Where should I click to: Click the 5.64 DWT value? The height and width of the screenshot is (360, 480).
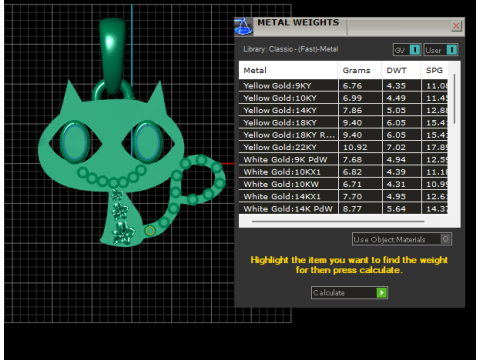click(396, 209)
